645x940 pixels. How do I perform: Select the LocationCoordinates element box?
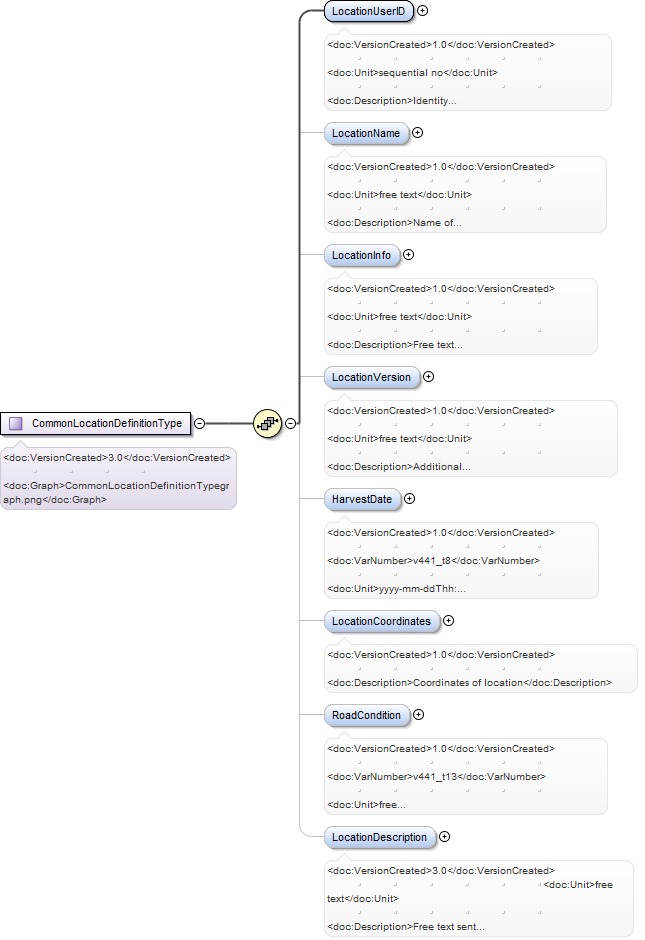pos(382,621)
